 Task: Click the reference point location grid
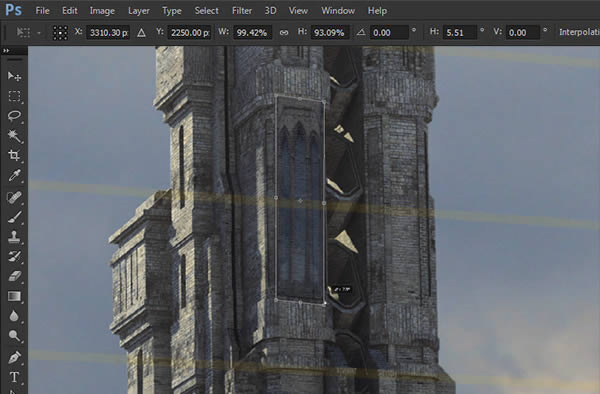[x=60, y=33]
